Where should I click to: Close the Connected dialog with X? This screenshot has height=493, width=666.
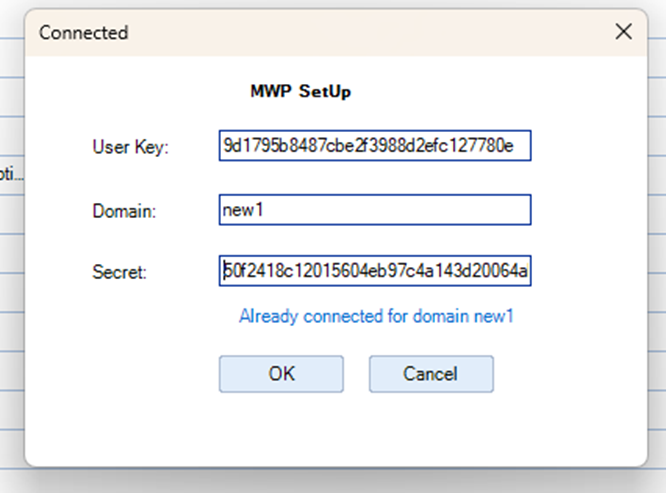pos(623,32)
